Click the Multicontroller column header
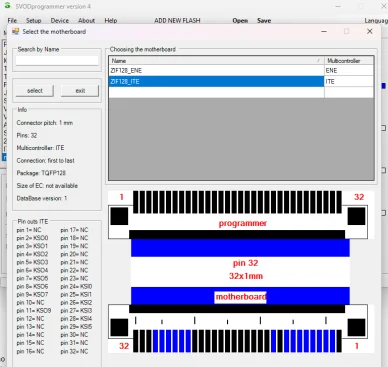388x367 pixels. tap(349, 61)
